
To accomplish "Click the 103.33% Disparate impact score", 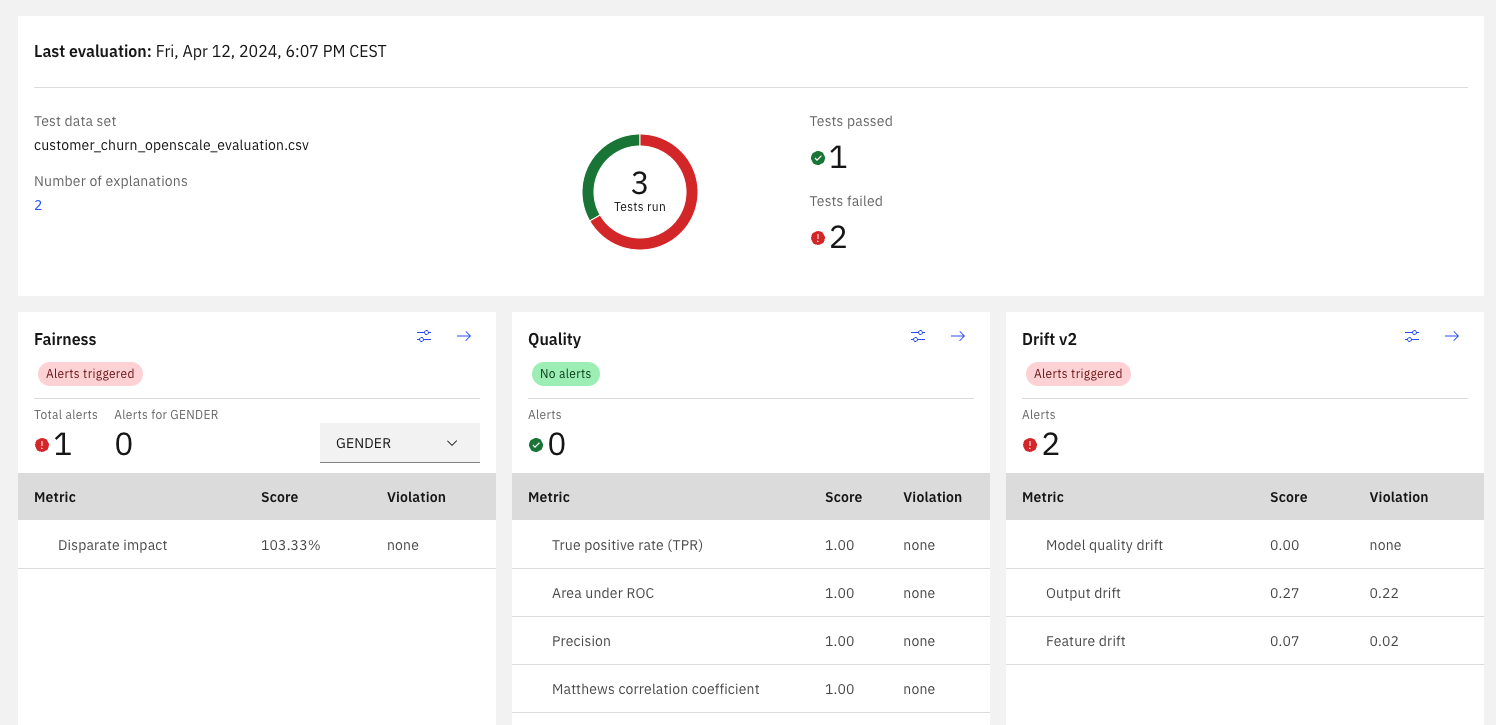I will pos(291,545).
